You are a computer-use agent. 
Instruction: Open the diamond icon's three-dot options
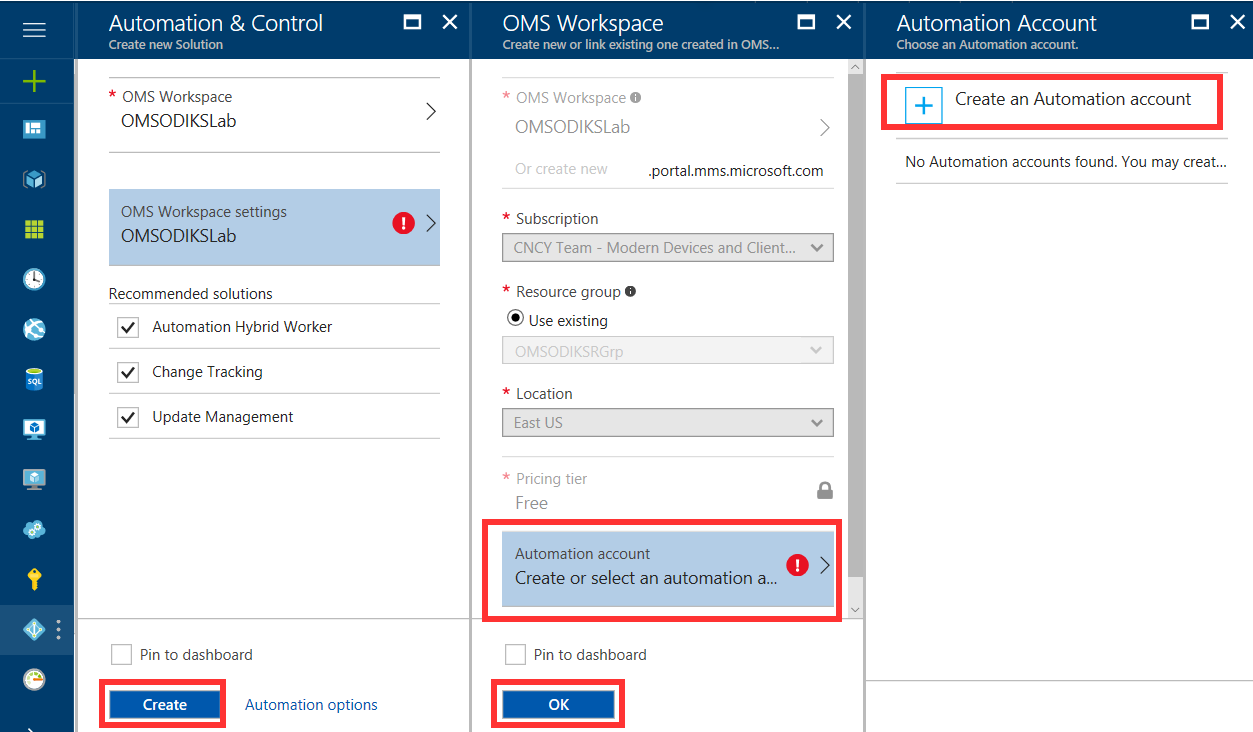pyautogui.click(x=59, y=629)
